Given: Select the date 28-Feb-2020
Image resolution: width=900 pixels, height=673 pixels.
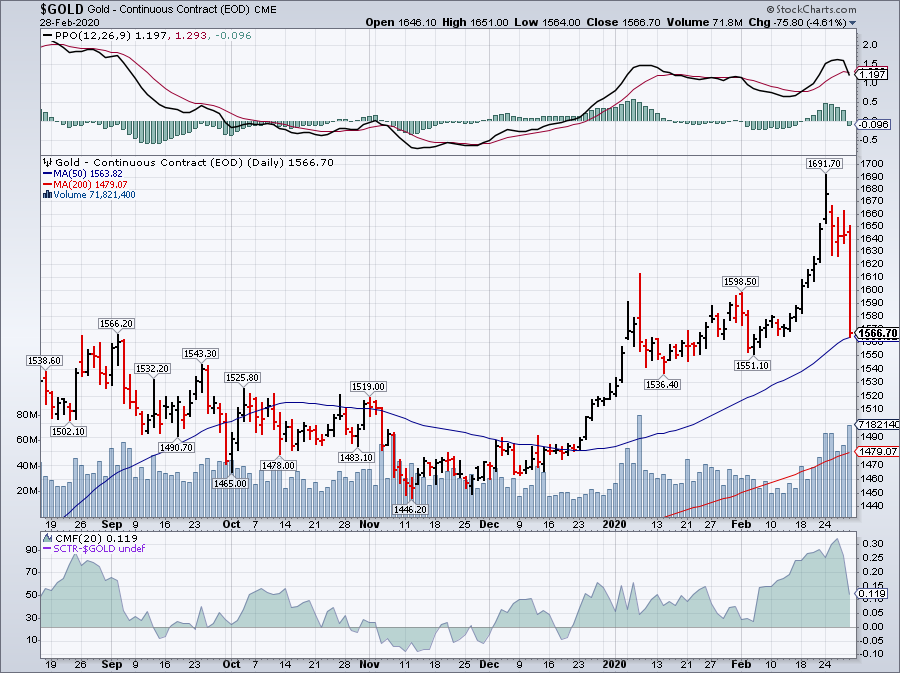Looking at the screenshot, I should tap(69, 23).
